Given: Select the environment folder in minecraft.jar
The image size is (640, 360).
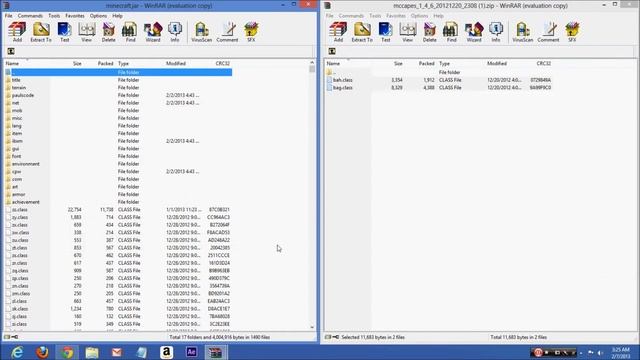Looking at the screenshot, I should (26, 164).
